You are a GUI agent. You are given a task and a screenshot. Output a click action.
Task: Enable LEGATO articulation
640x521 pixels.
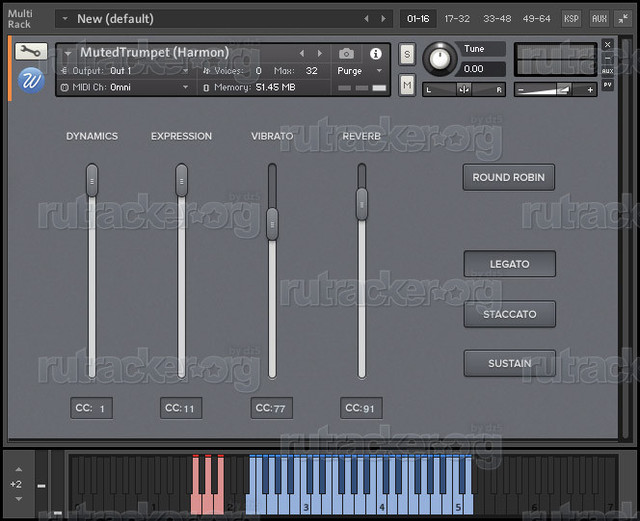[x=509, y=264]
